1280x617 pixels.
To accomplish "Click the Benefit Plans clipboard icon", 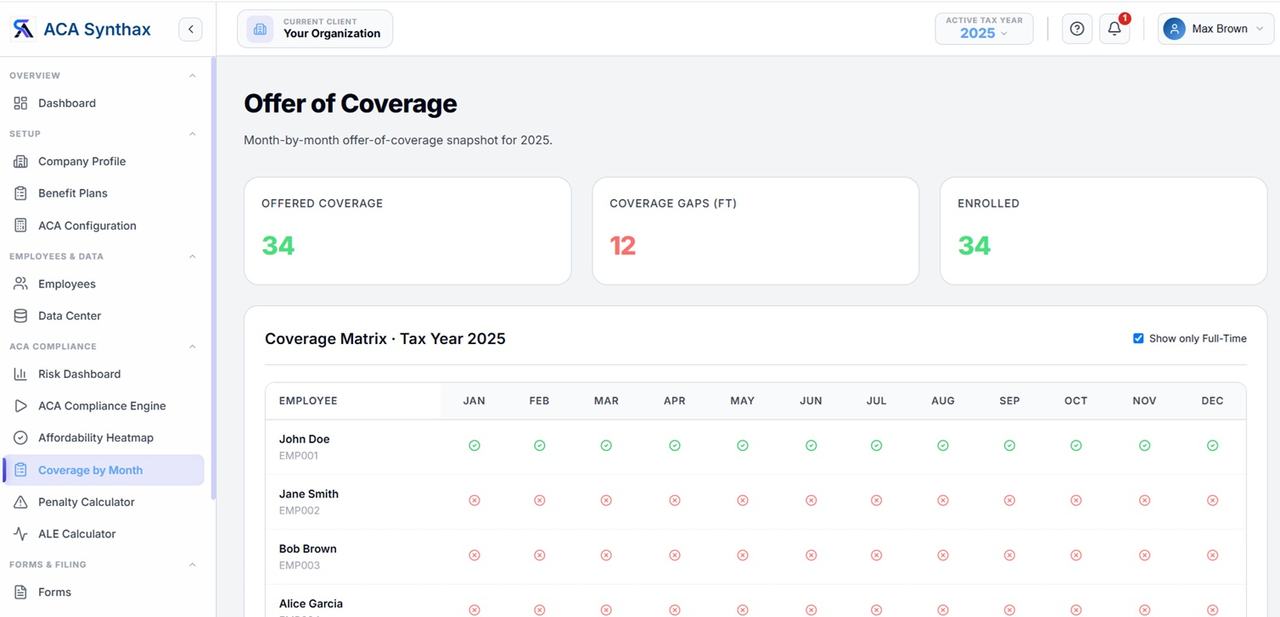I will pos(20,193).
